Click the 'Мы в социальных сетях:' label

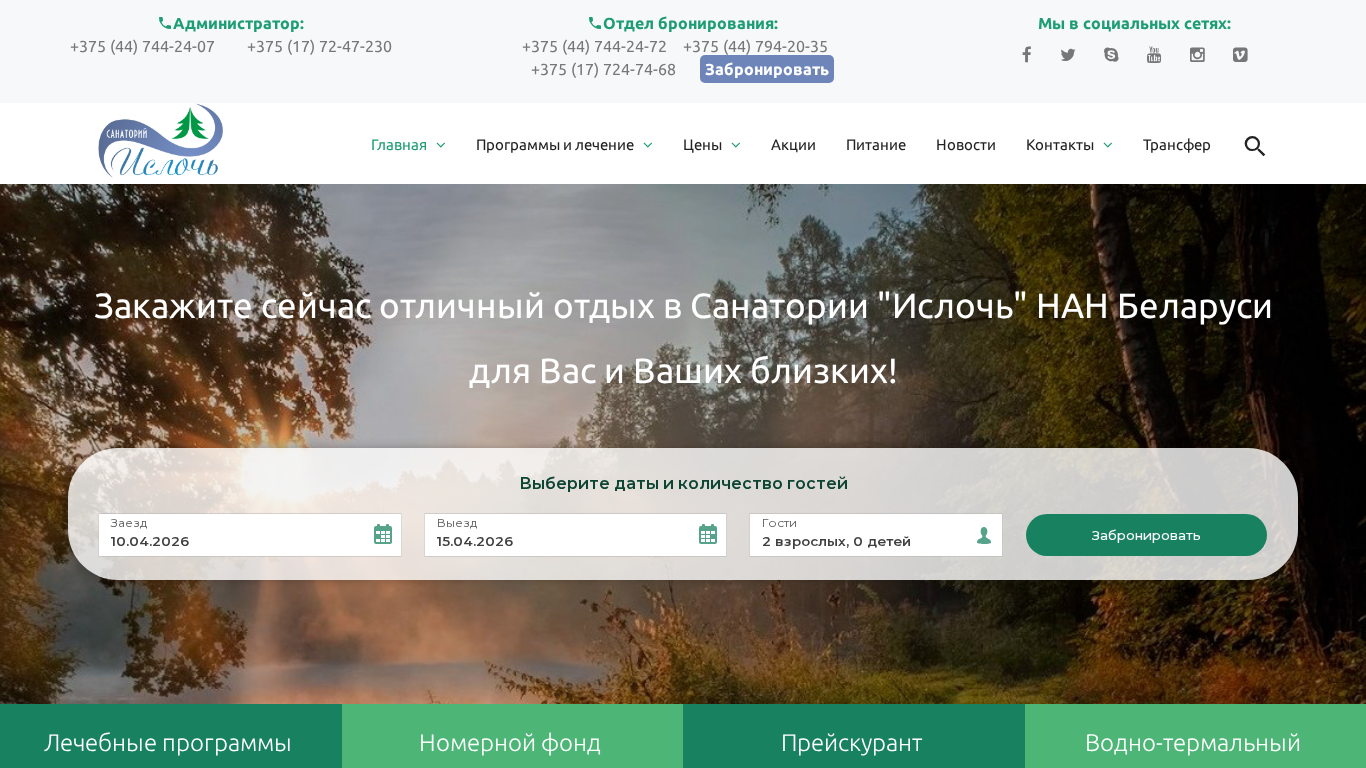[x=1134, y=24]
